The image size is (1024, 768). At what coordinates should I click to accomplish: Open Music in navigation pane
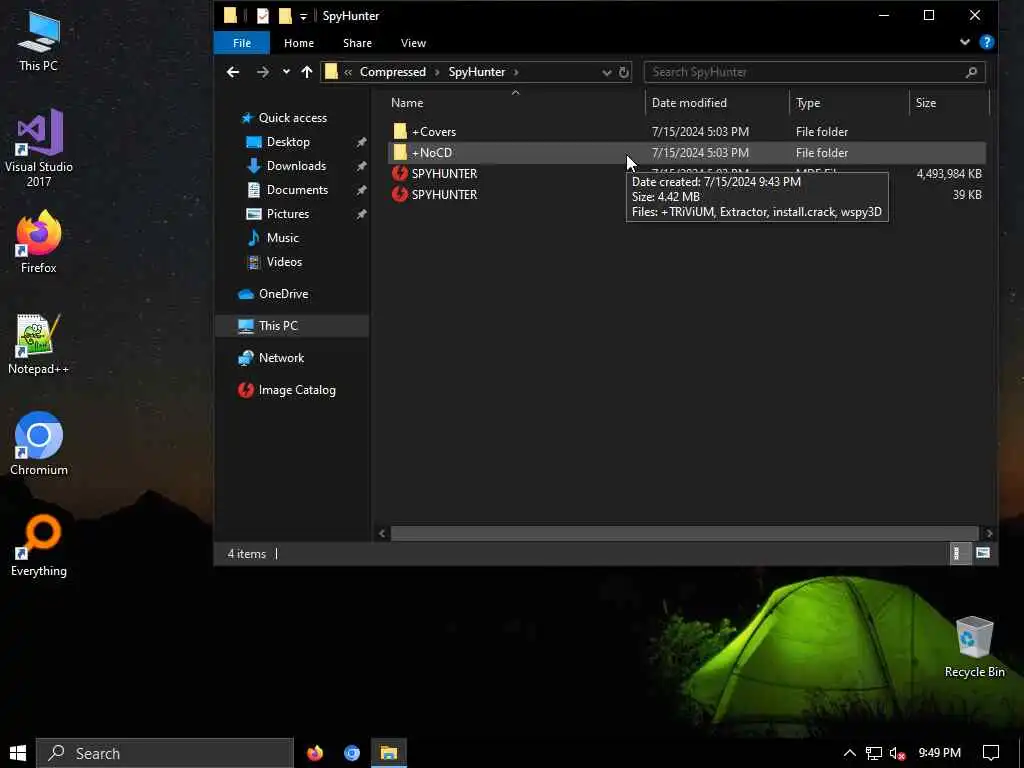(282, 238)
